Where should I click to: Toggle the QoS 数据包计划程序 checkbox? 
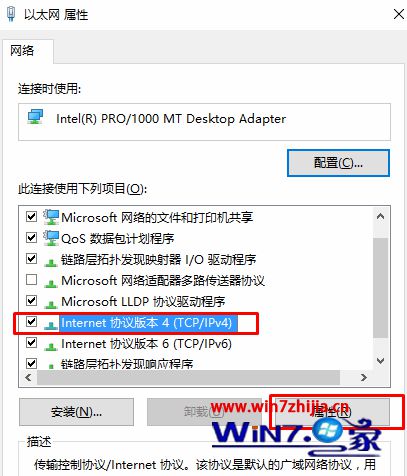[31, 237]
